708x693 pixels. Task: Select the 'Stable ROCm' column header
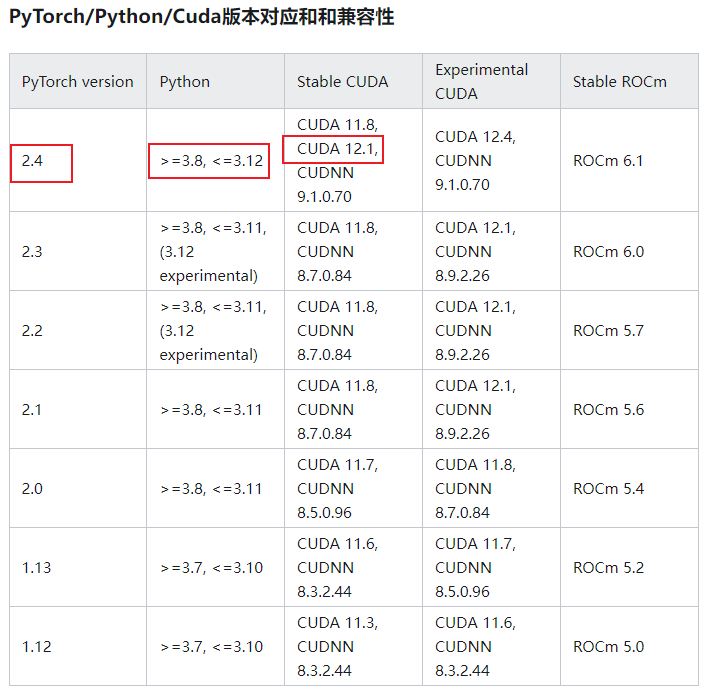coord(629,81)
